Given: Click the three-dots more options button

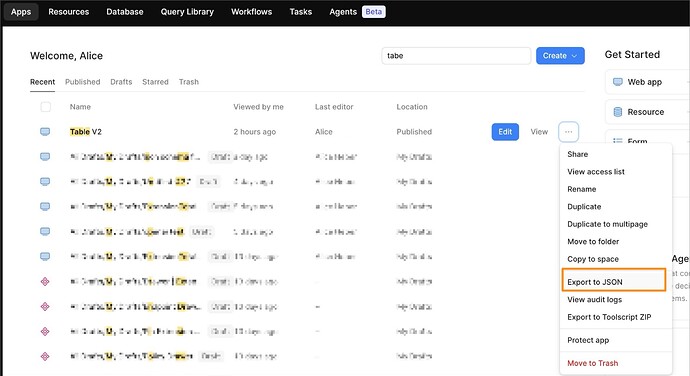Looking at the screenshot, I should click(569, 132).
